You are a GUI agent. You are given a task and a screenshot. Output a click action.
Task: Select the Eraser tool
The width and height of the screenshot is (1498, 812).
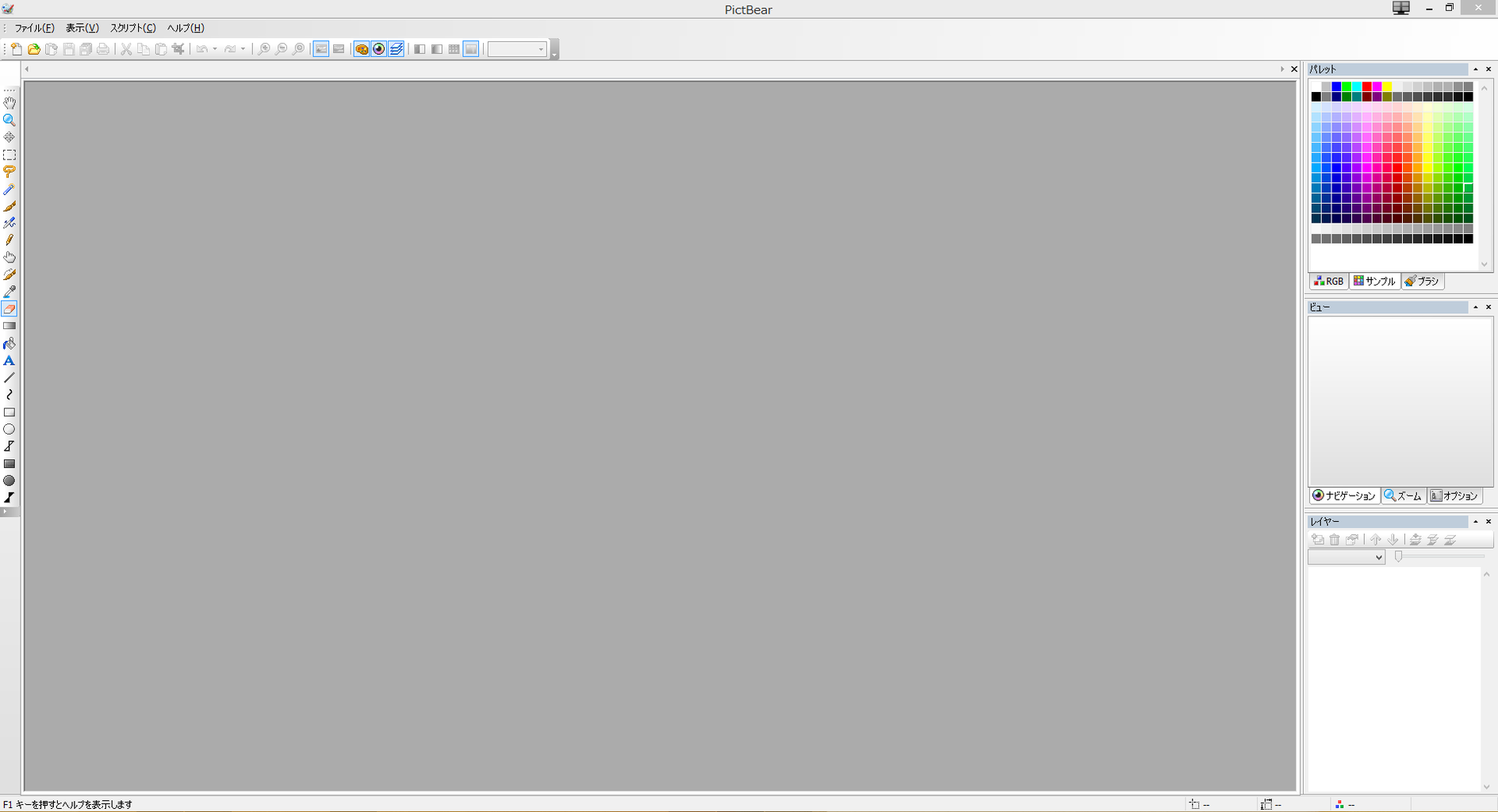point(10,309)
